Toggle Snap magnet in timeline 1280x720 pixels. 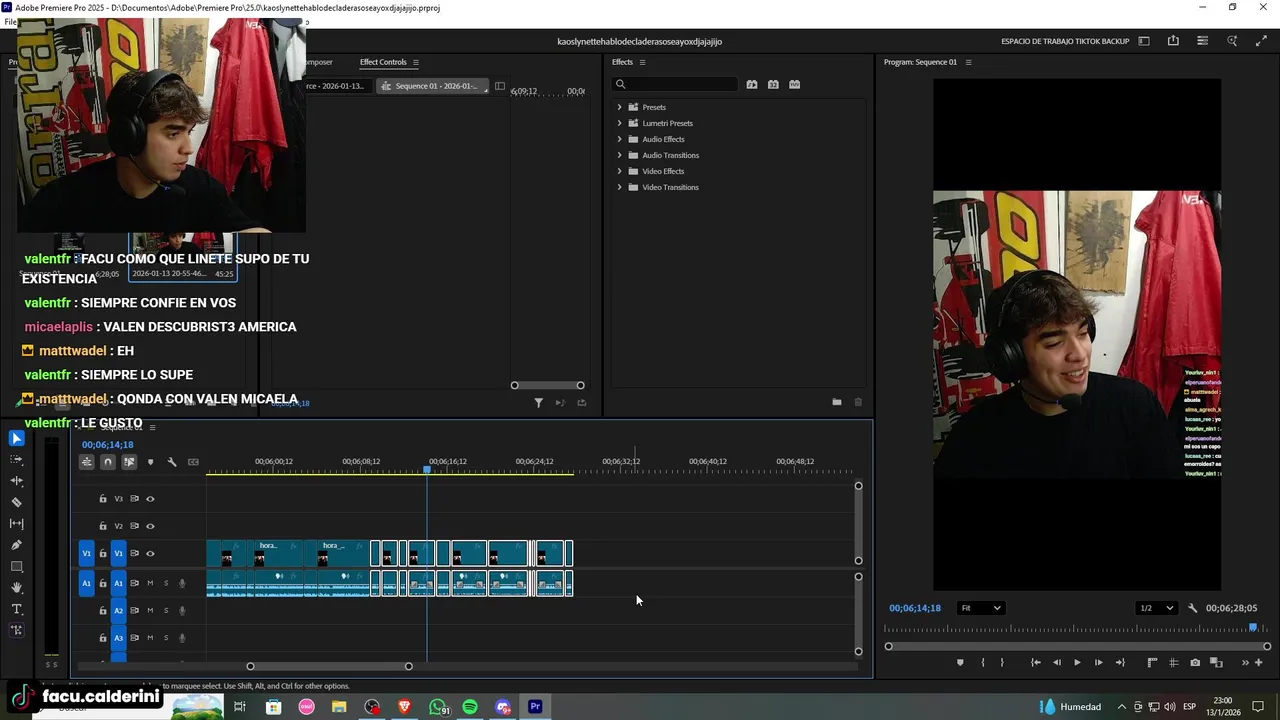tap(108, 462)
